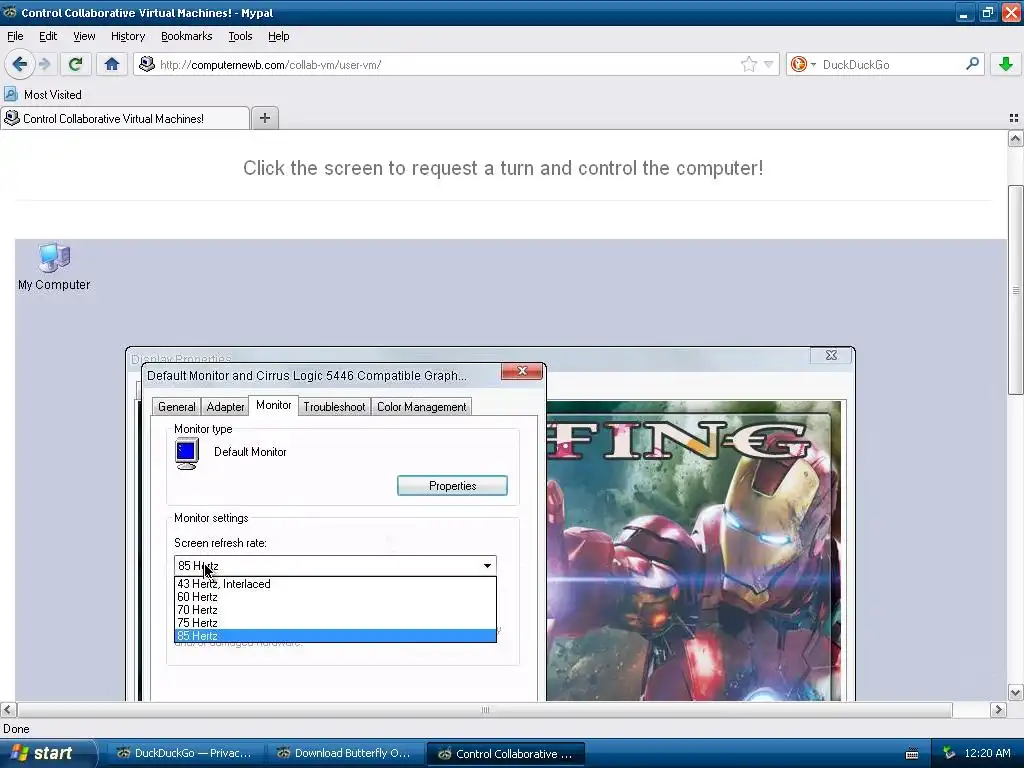Open the History menu
This screenshot has height=768, width=1024.
(x=127, y=36)
